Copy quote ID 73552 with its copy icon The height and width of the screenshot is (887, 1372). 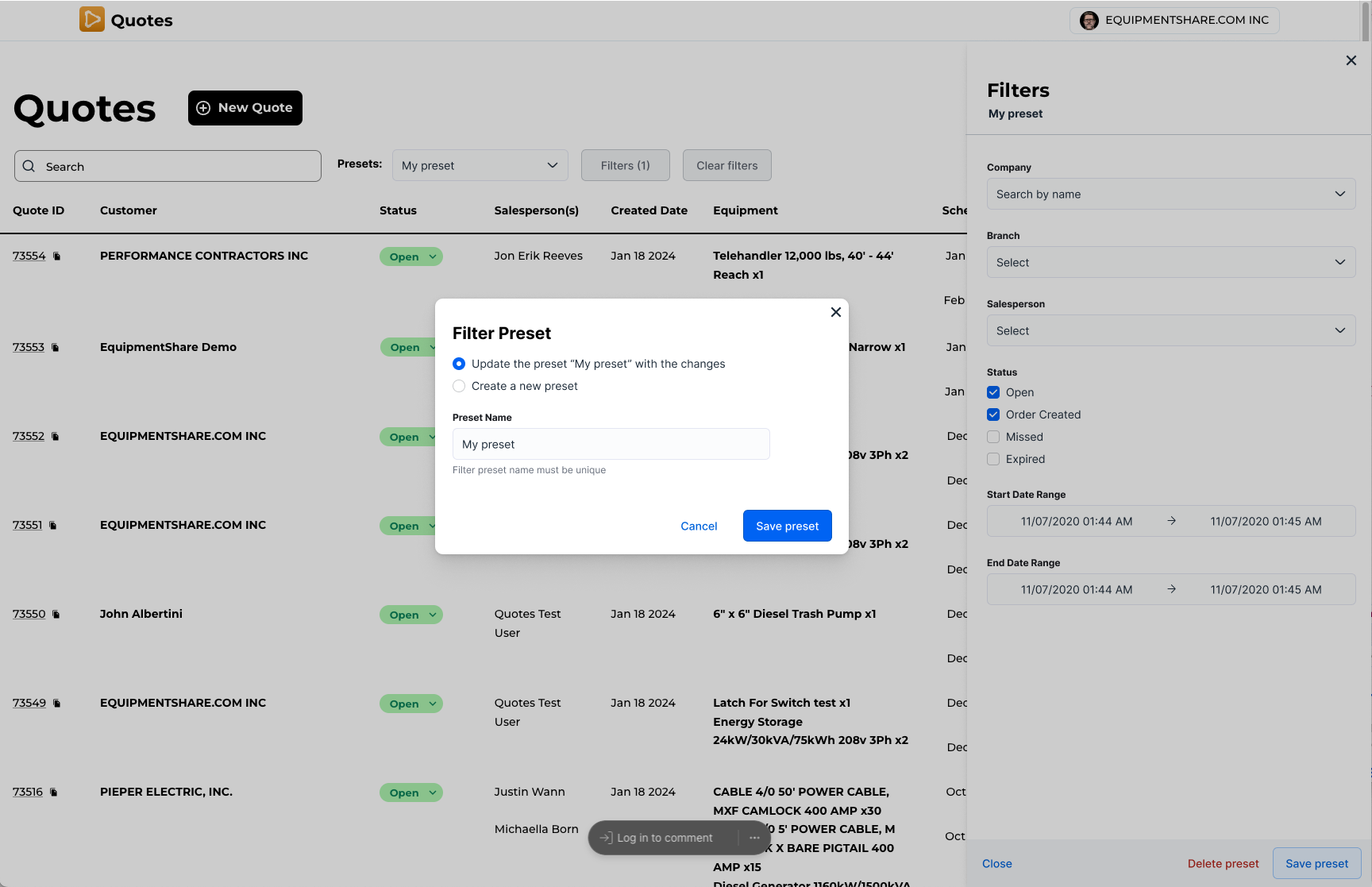point(56,436)
